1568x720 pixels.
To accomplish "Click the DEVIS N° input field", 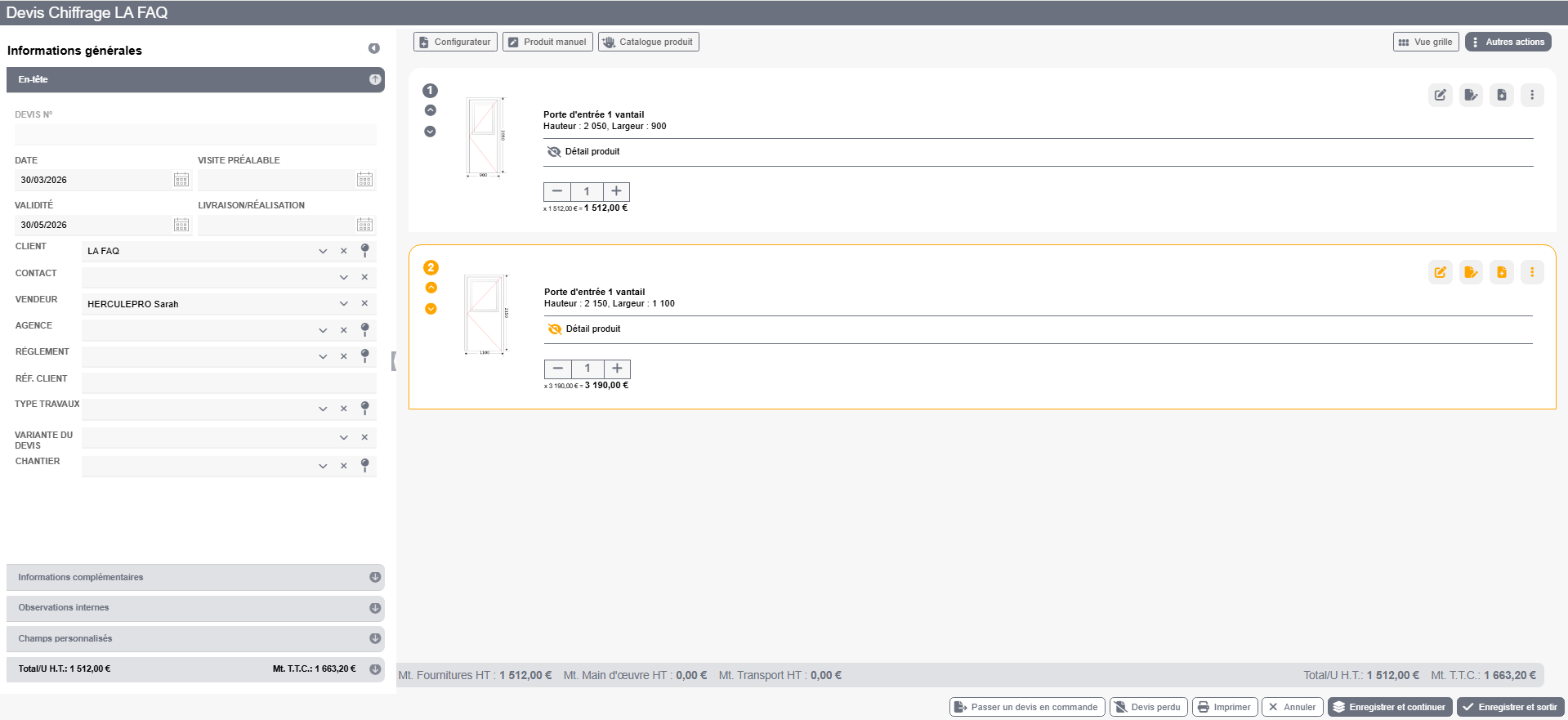I will tap(195, 135).
